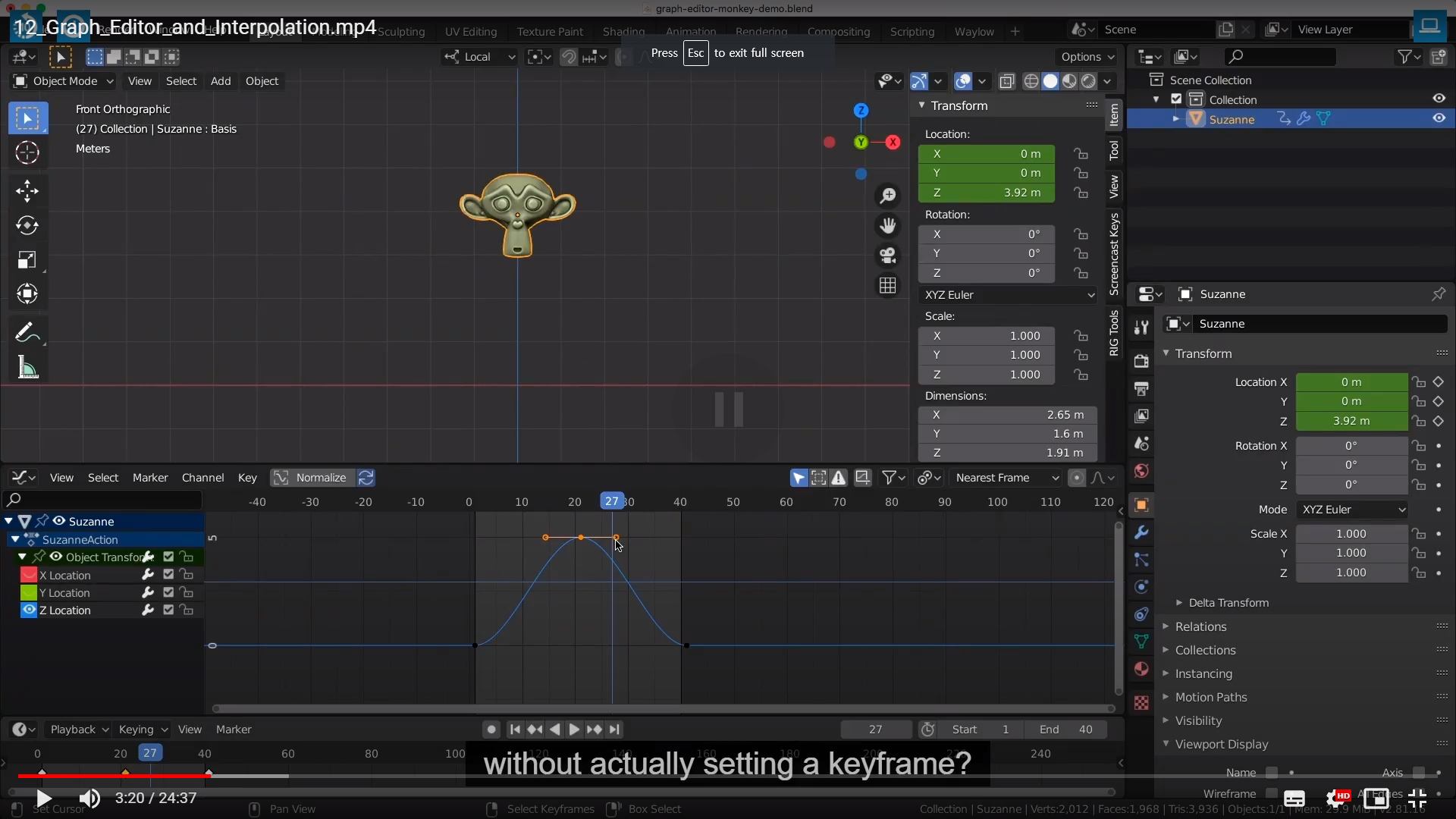Select the Move tool in viewport toolbar
This screenshot has width=1456, height=819.
click(27, 190)
